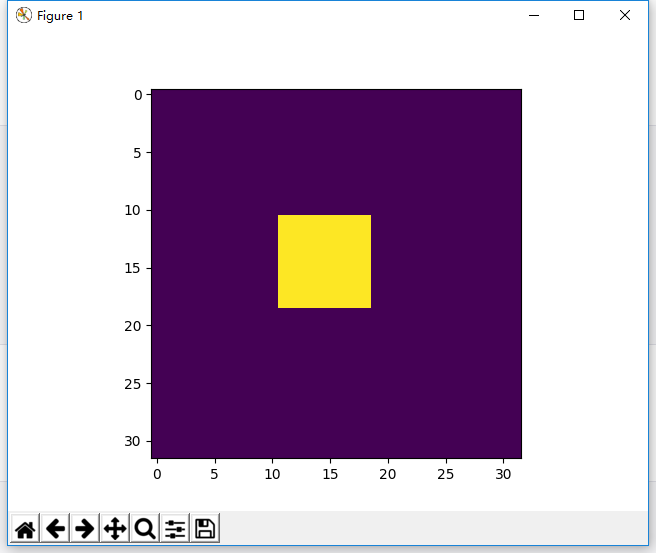
Task: Click y-axis tick label 30
Action: point(132,441)
